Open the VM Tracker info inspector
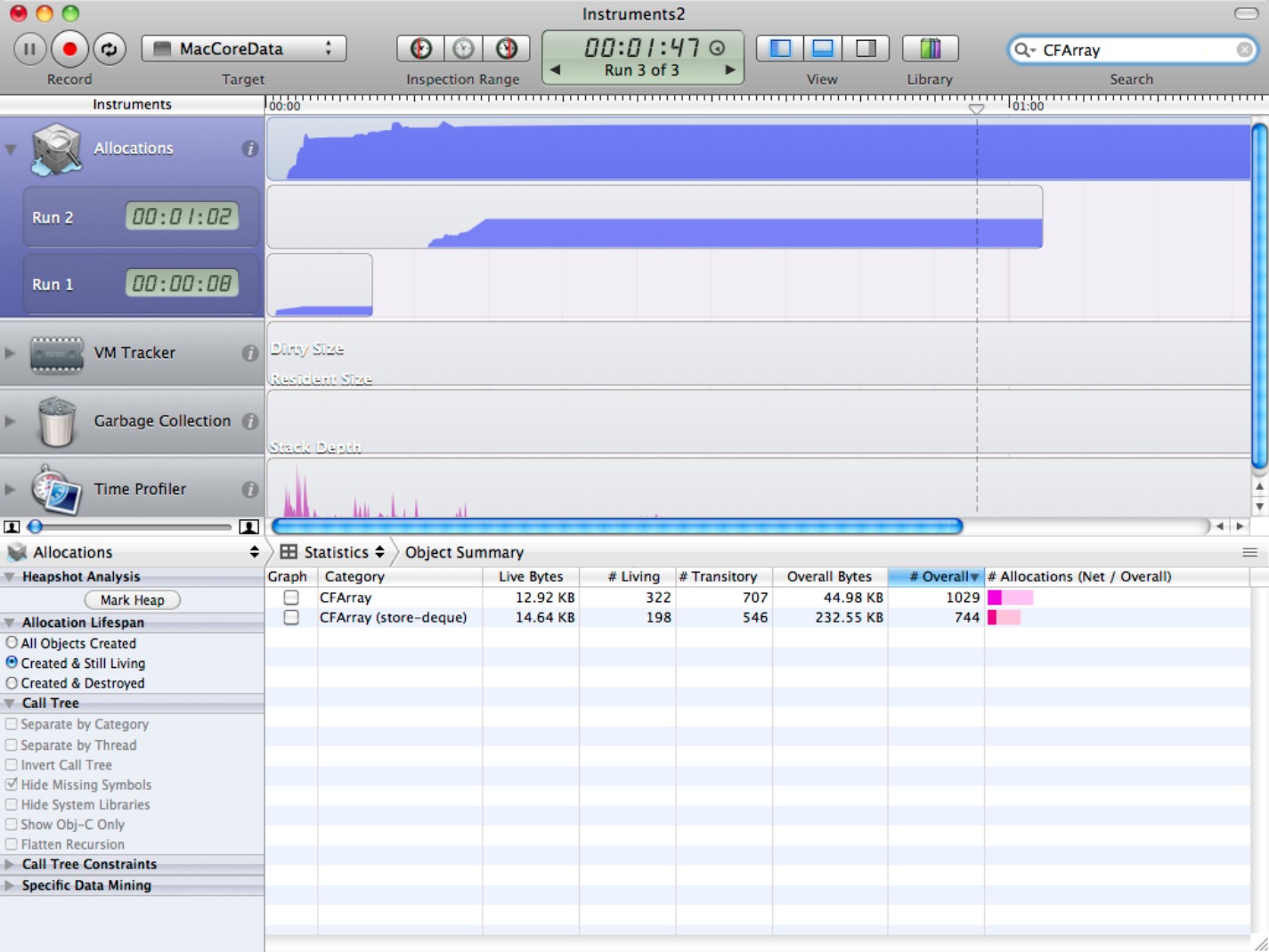Image resolution: width=1269 pixels, height=952 pixels. point(249,354)
